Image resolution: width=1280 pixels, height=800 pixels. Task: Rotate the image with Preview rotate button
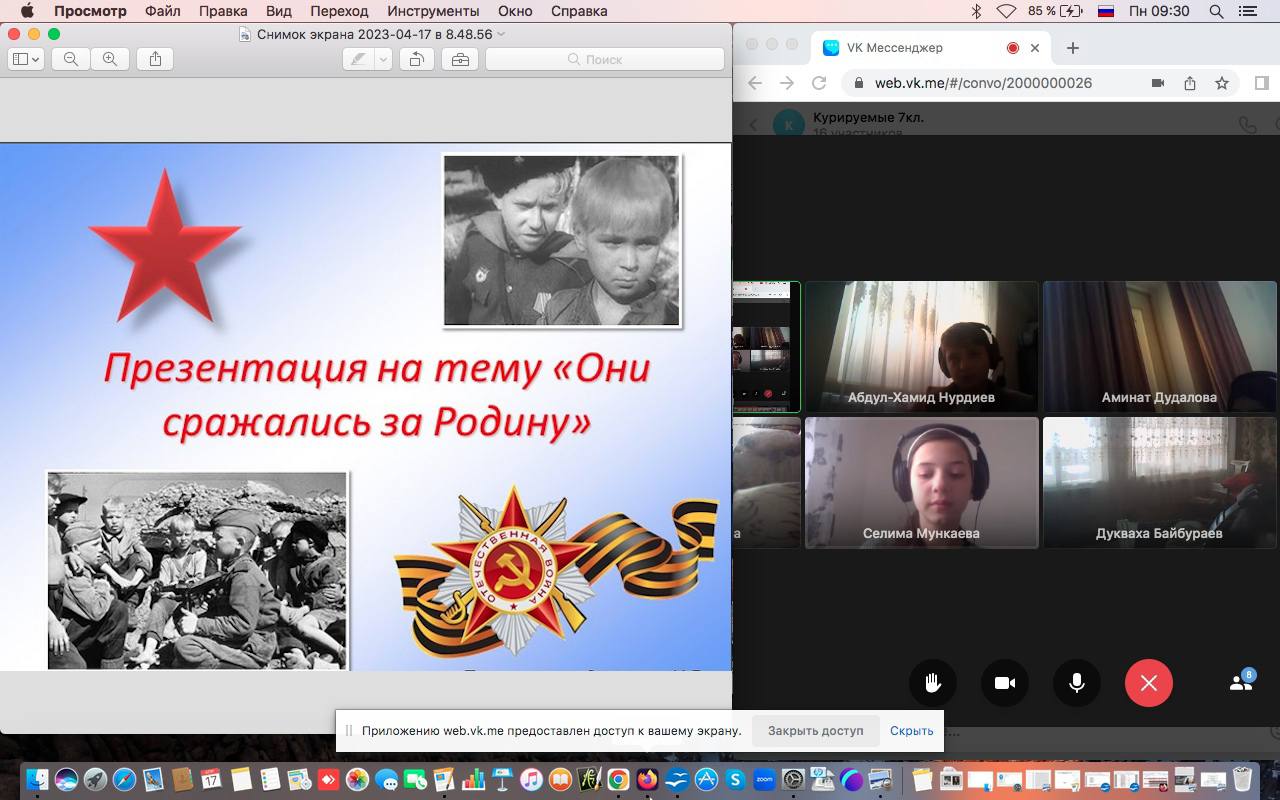click(416, 59)
